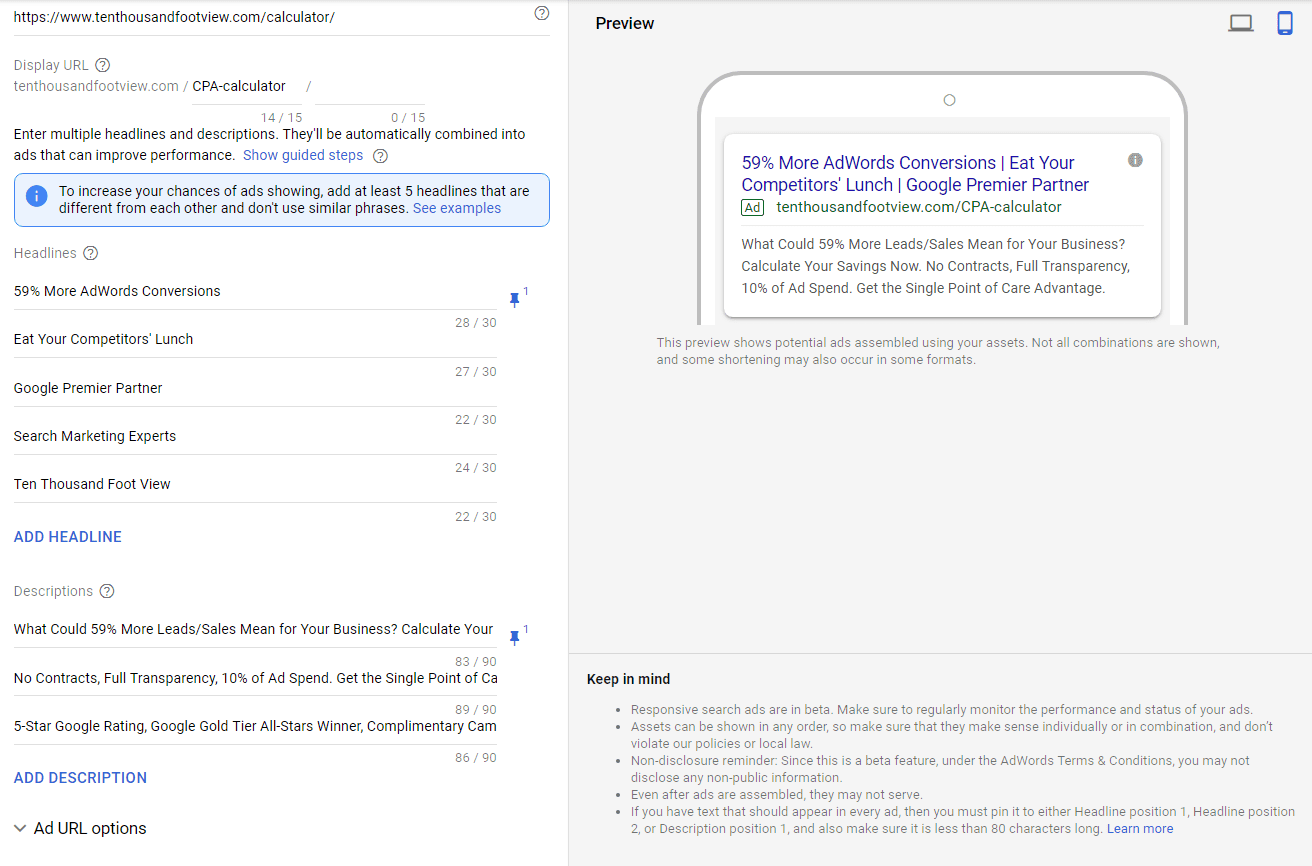Edit '5-Star Google Rating' description field
The height and width of the screenshot is (866, 1312).
pos(255,726)
